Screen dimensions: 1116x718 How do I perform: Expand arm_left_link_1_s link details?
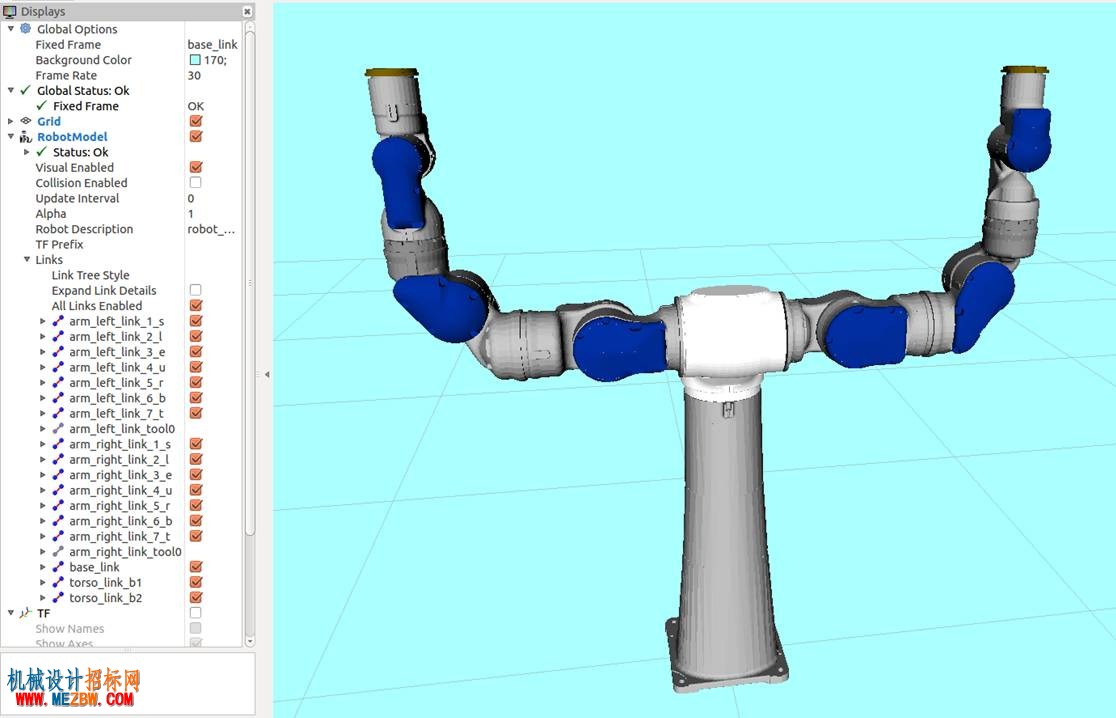(43, 321)
